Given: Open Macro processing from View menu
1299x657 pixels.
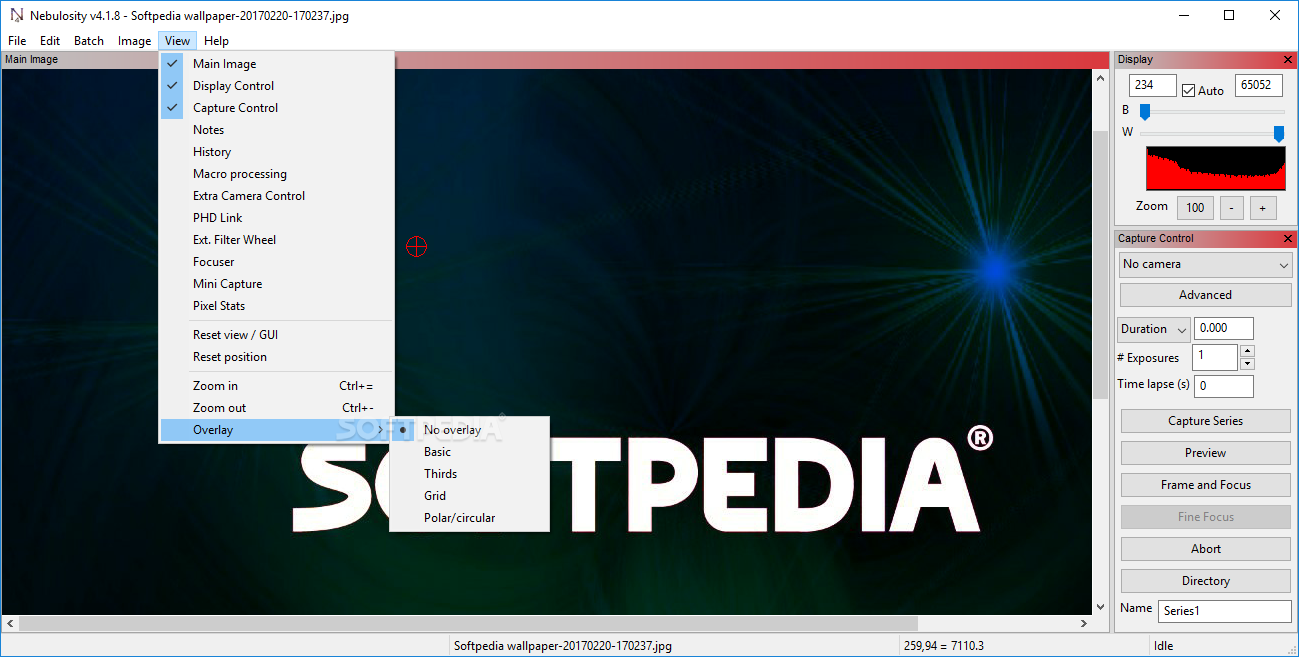Looking at the screenshot, I should tap(277, 174).
